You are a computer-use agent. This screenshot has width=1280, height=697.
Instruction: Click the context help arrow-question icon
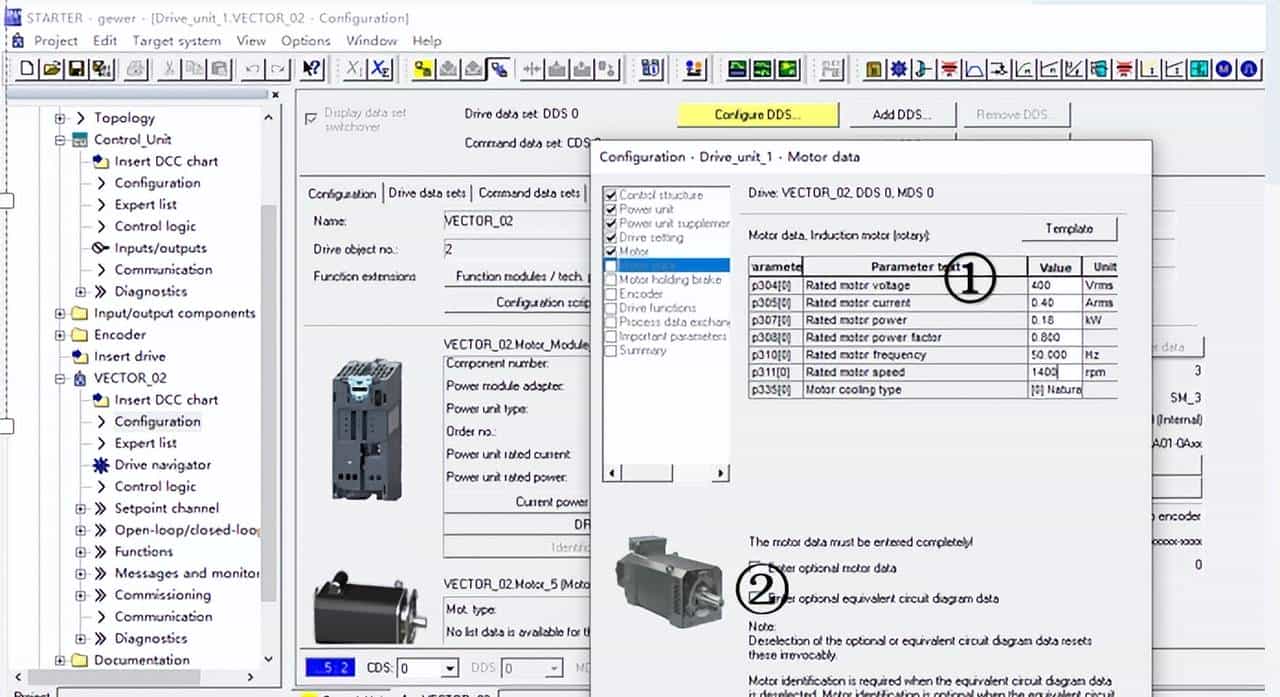click(311, 69)
